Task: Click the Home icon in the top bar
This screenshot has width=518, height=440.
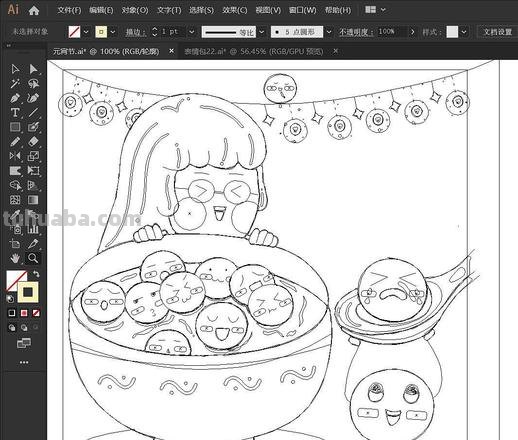Action: [x=34, y=10]
